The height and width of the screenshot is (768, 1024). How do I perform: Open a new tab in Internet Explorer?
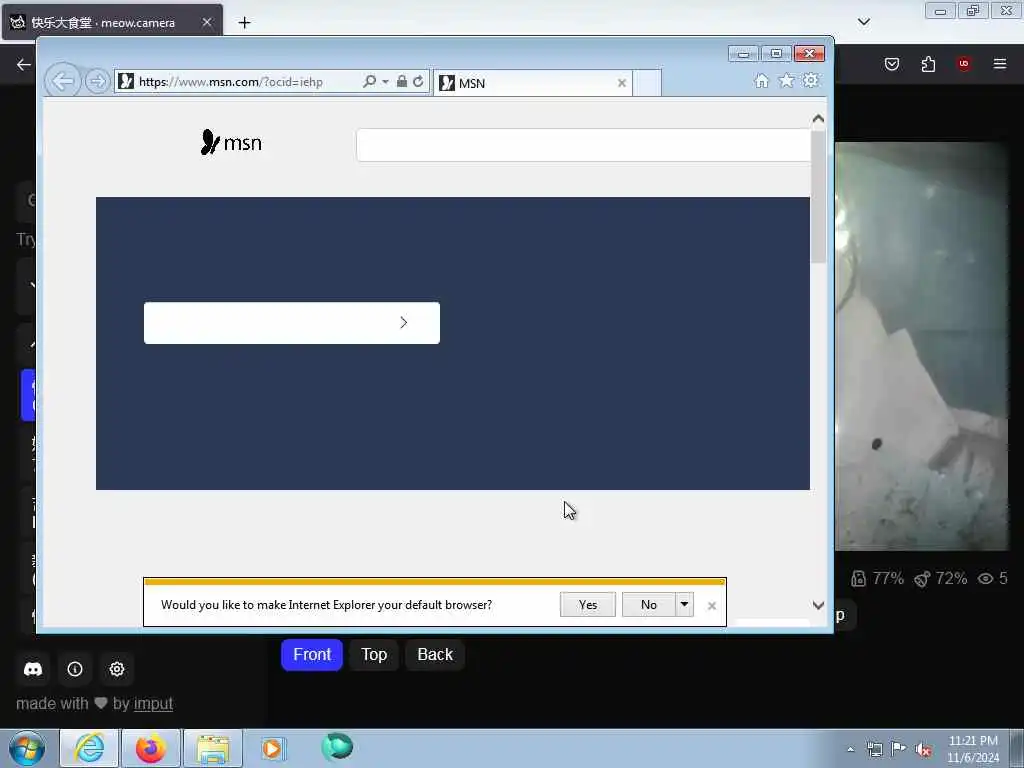coord(647,83)
